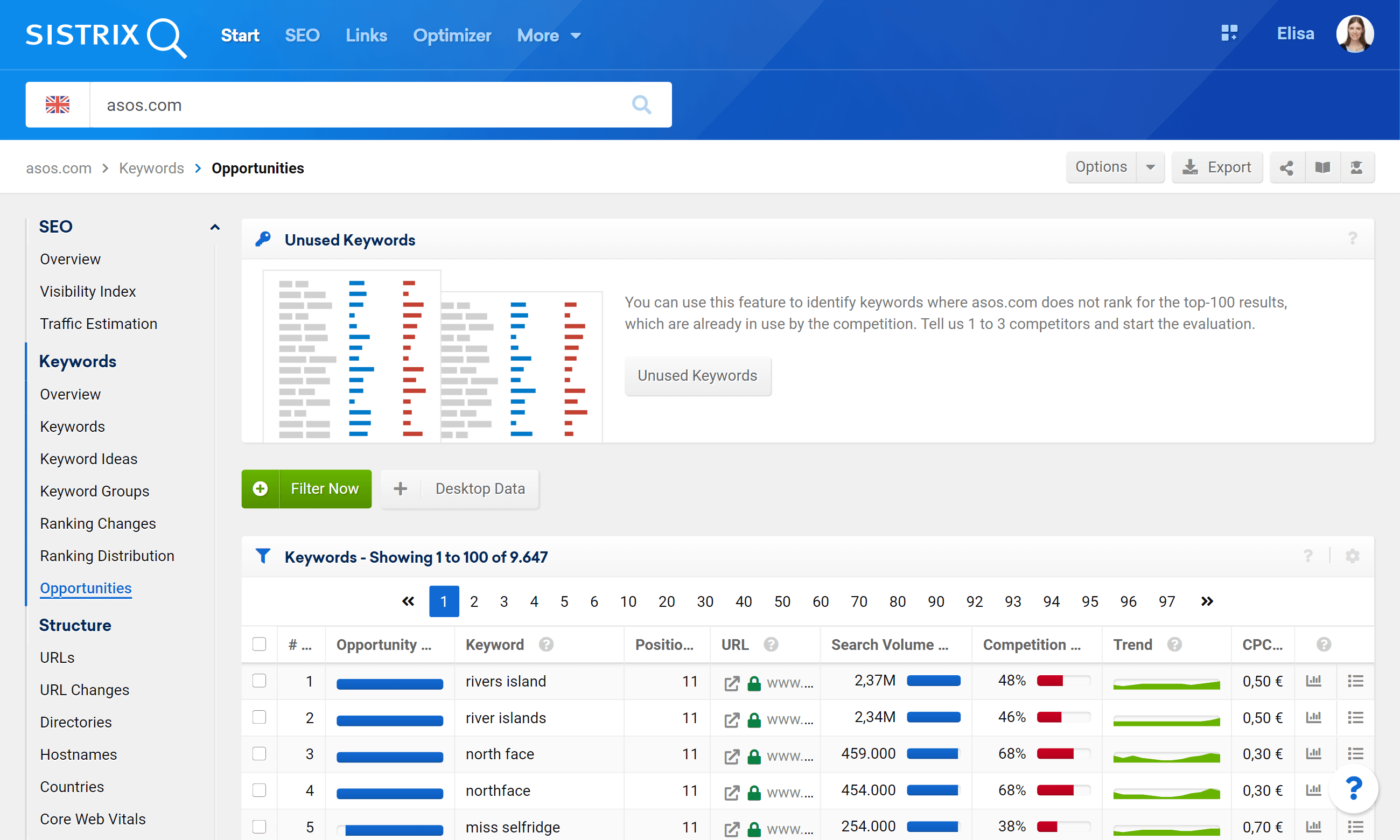This screenshot has width=1400, height=840.
Task: Show history chart for river islands
Action: click(x=1313, y=718)
